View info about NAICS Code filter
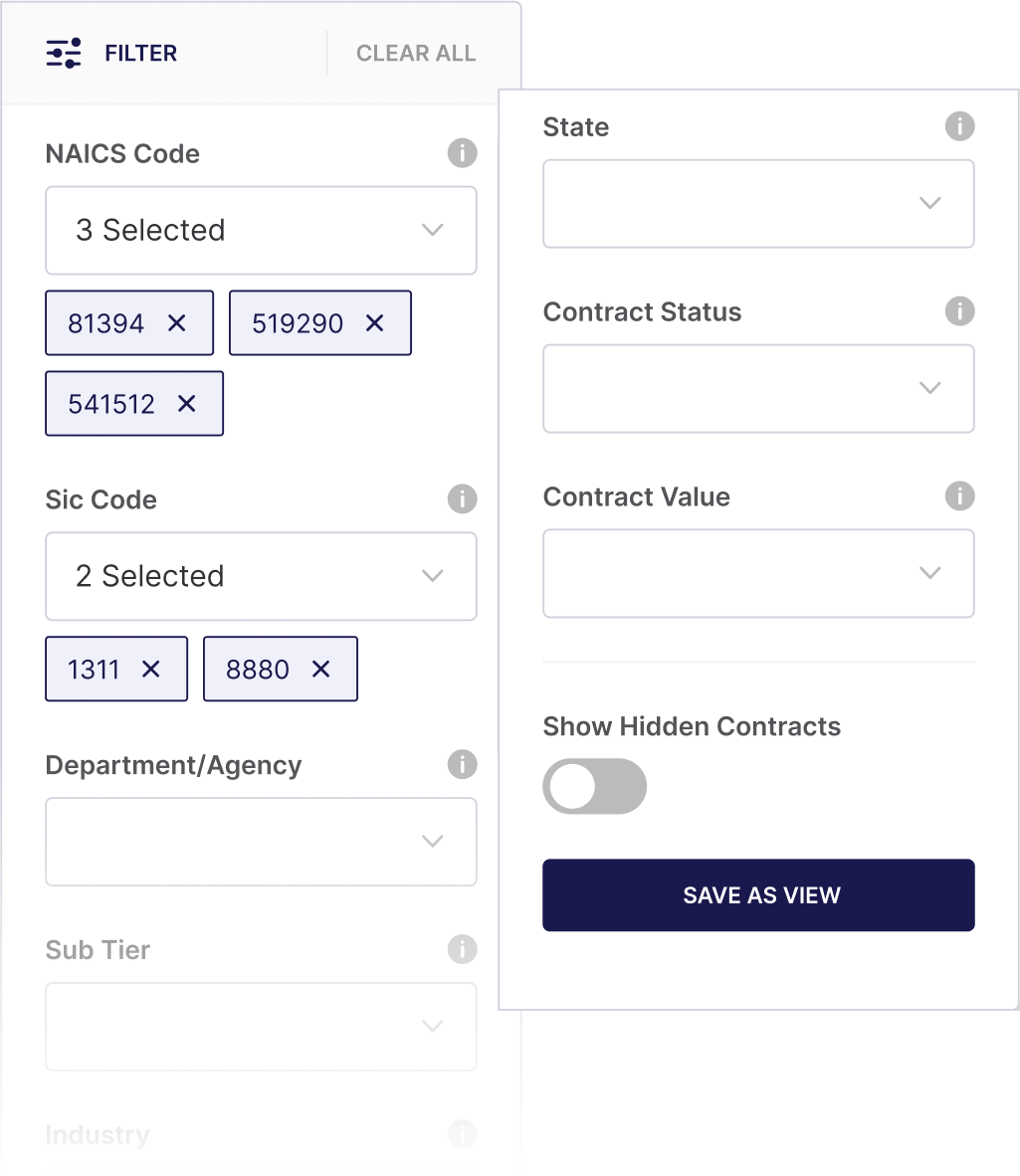Viewport: 1020px width, 1176px height. click(462, 153)
